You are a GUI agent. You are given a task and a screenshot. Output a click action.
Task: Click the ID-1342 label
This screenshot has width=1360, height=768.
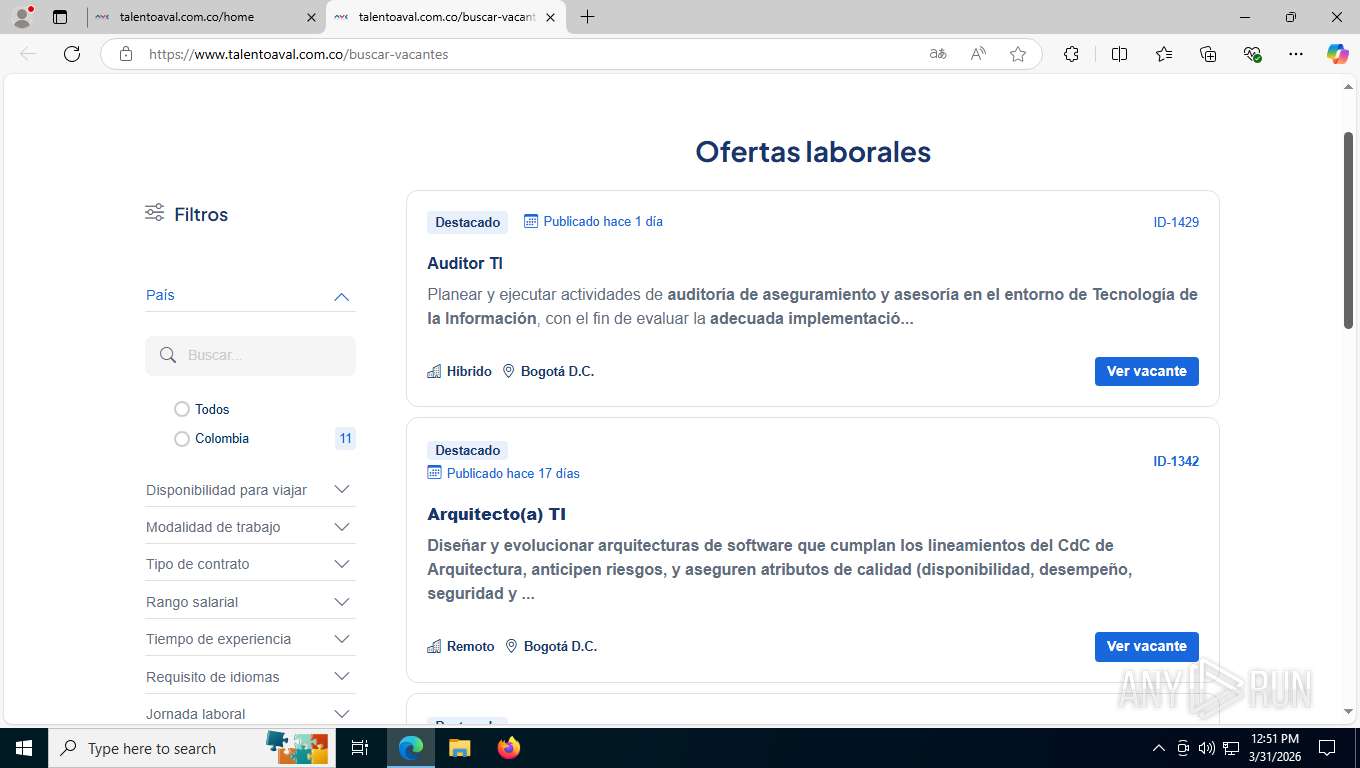[1176, 461]
